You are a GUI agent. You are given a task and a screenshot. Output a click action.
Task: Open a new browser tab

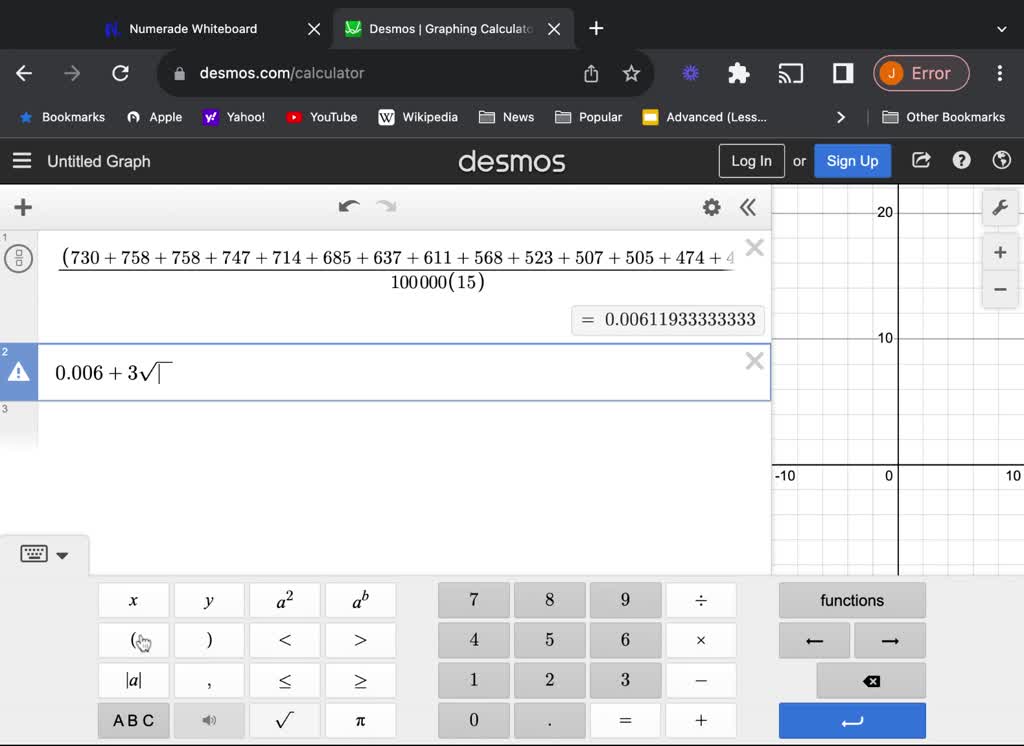(x=596, y=28)
